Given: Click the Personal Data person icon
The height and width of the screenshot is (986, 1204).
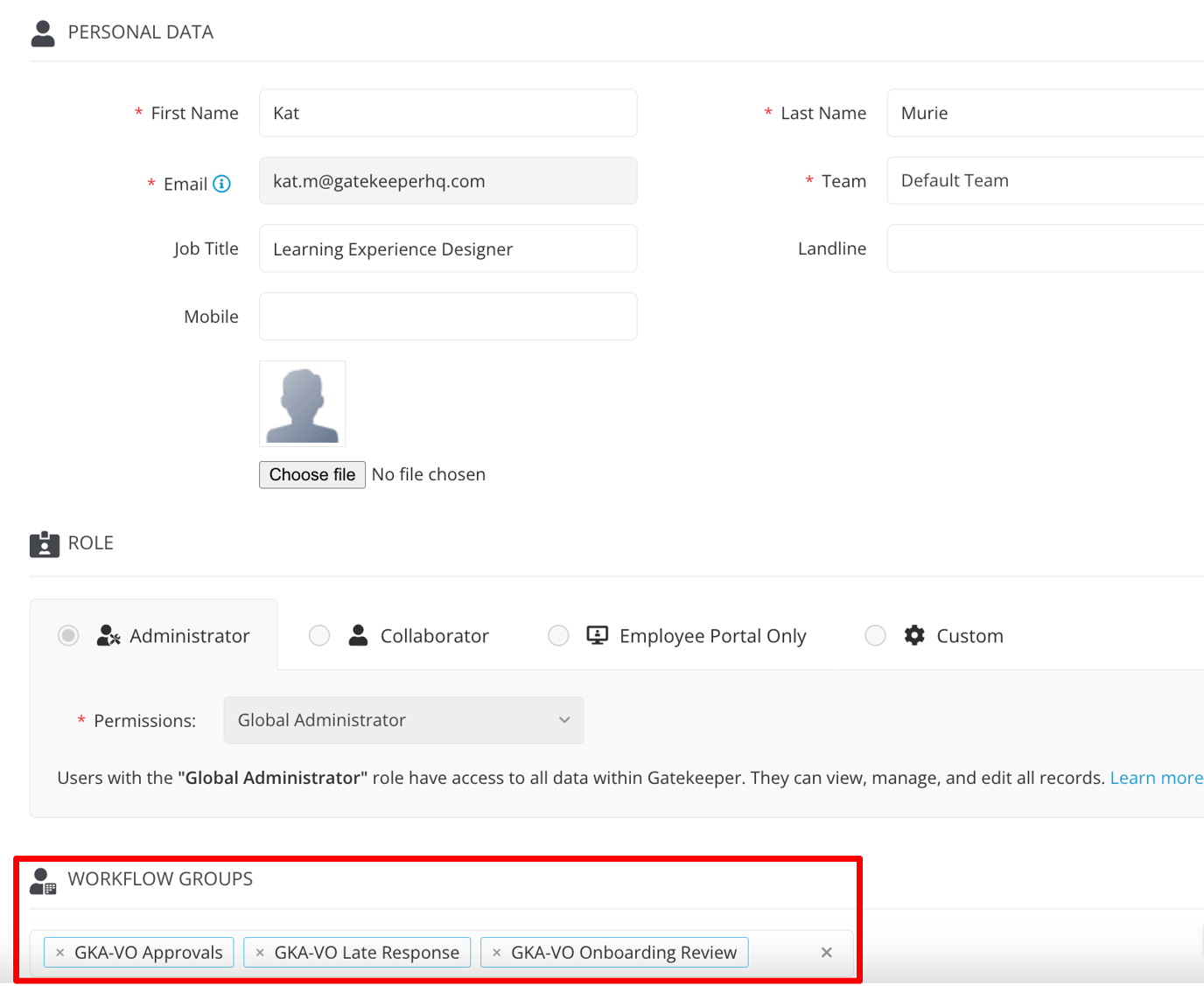Looking at the screenshot, I should click(42, 31).
